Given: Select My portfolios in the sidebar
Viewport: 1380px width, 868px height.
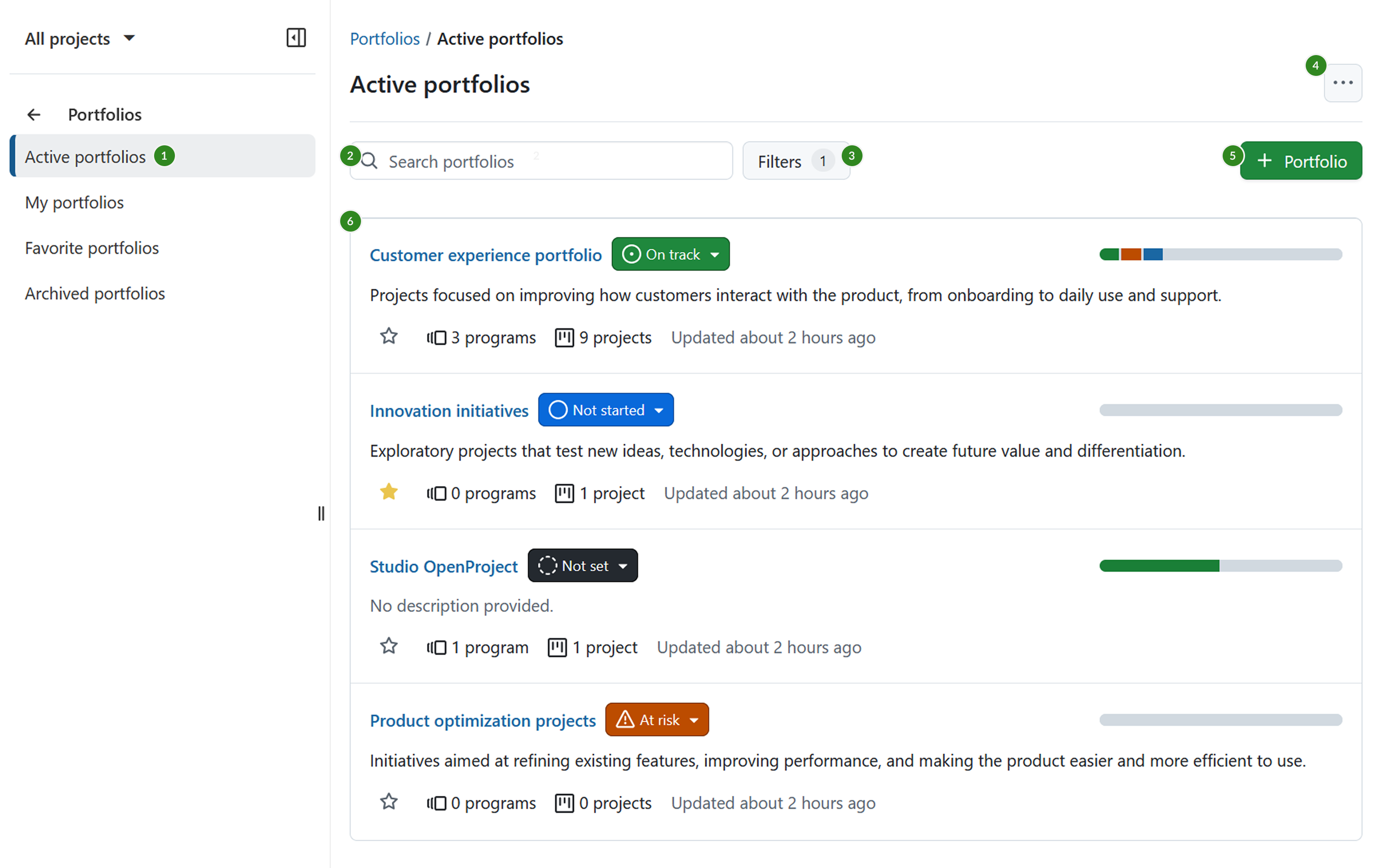Looking at the screenshot, I should point(74,202).
